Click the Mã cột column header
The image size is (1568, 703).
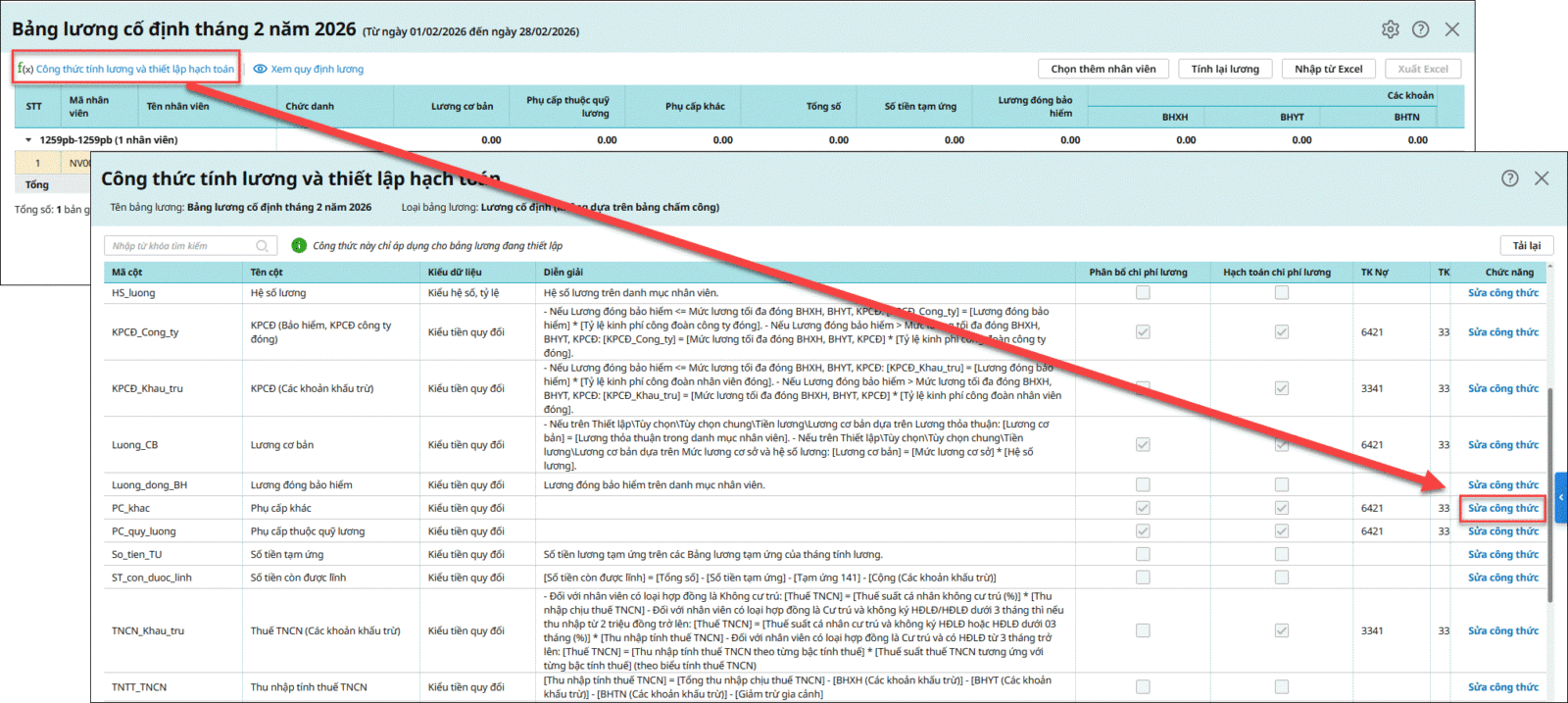pyautogui.click(x=127, y=272)
